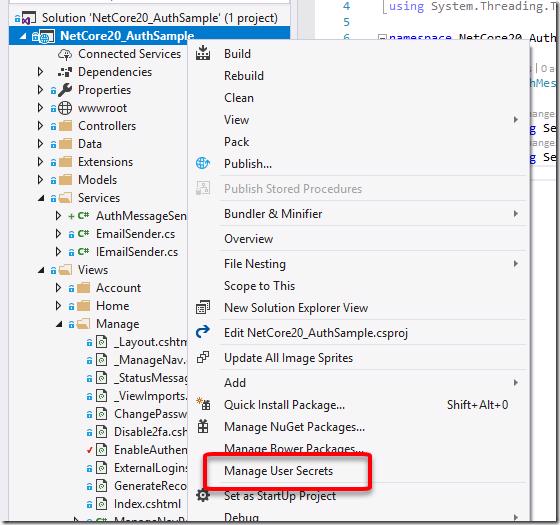560x525 pixels.
Task: Choose Scope to This
Action: (260, 286)
